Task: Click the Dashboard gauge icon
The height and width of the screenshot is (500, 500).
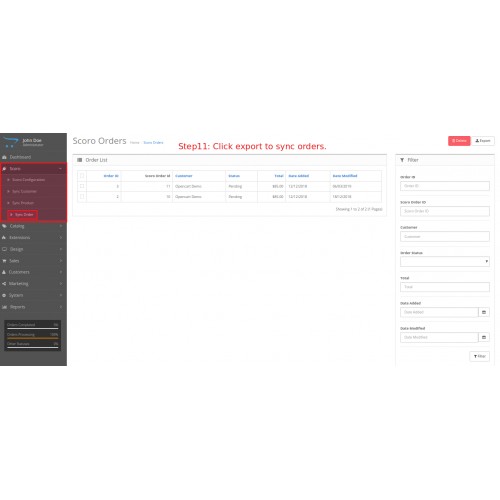Action: click(x=4, y=157)
